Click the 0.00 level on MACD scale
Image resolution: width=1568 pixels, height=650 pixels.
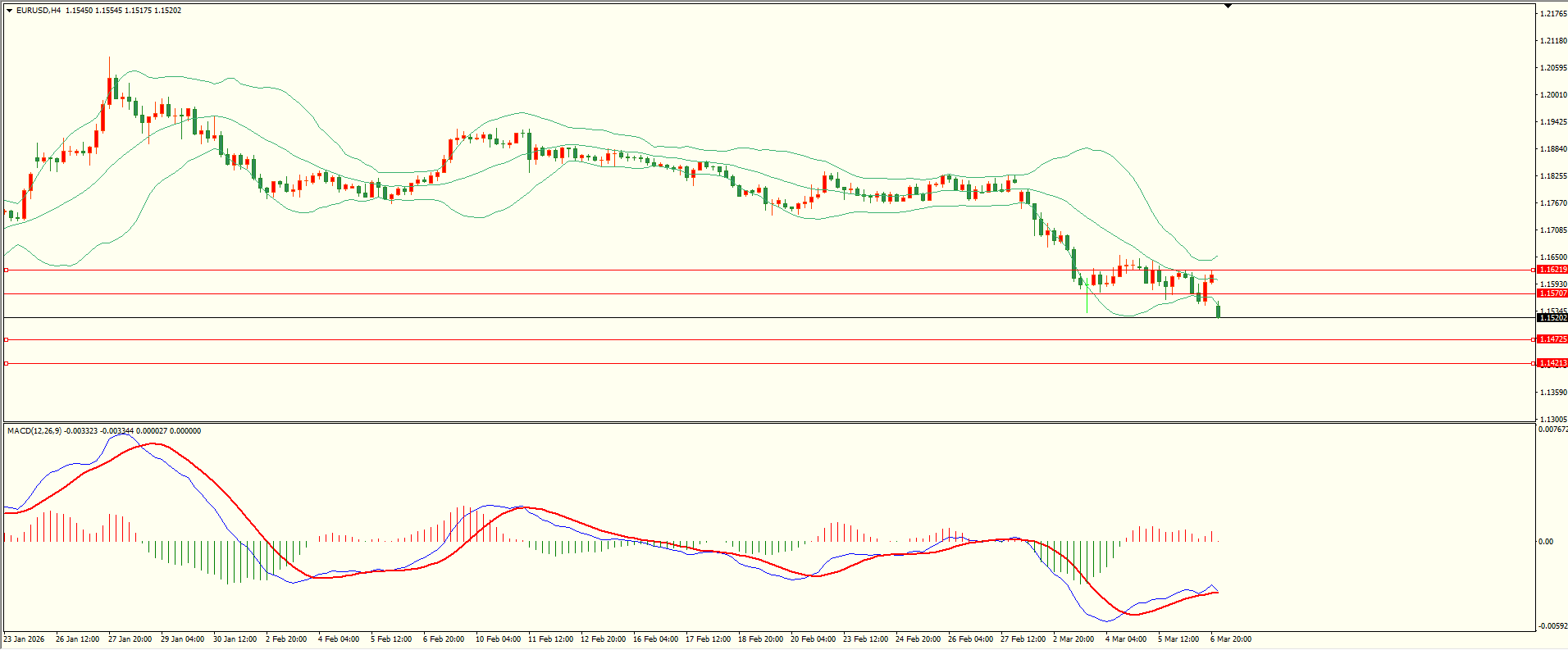click(x=1545, y=542)
